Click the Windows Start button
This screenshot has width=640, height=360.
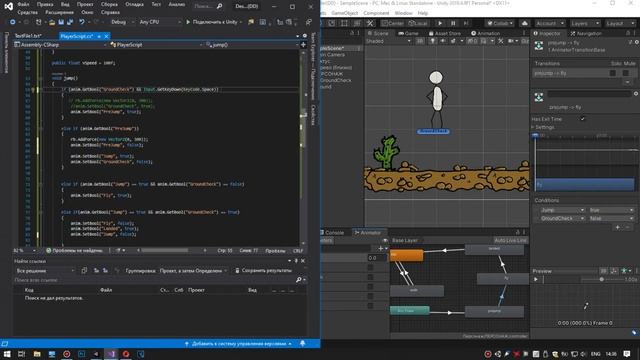tap(7, 353)
